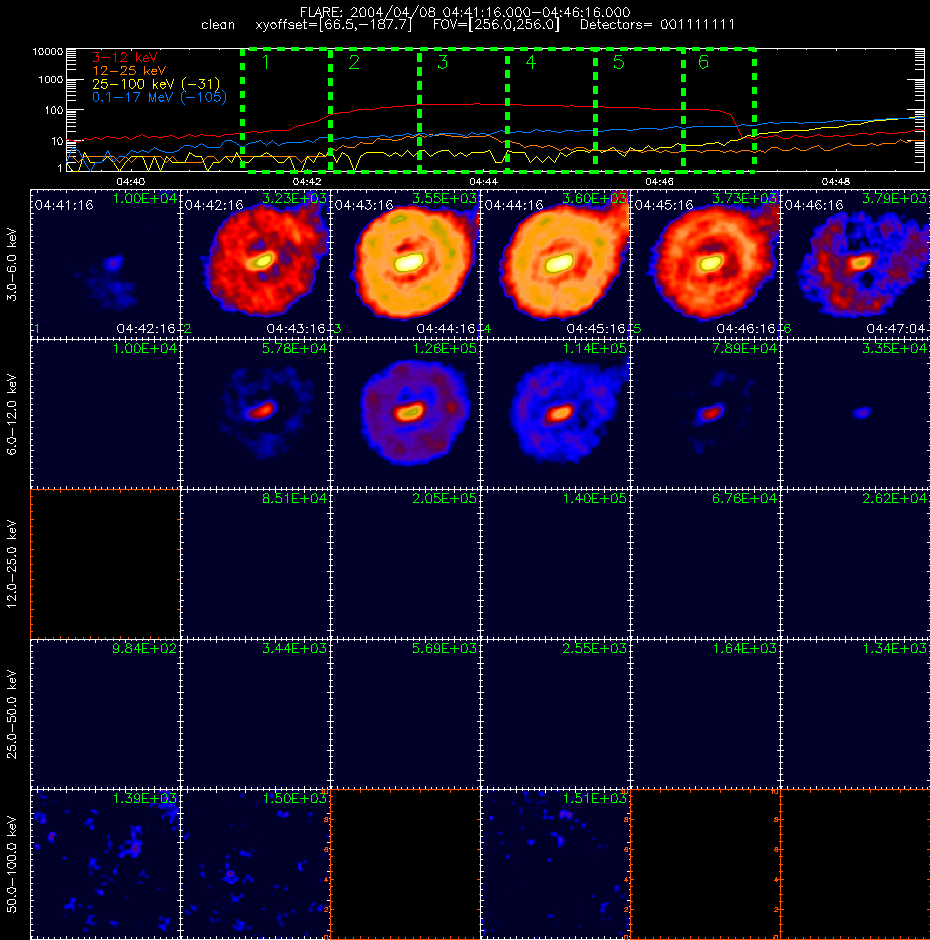Image resolution: width=930 pixels, height=940 pixels.
Task: Click interval number 2 in the lightcurve
Action: point(354,62)
